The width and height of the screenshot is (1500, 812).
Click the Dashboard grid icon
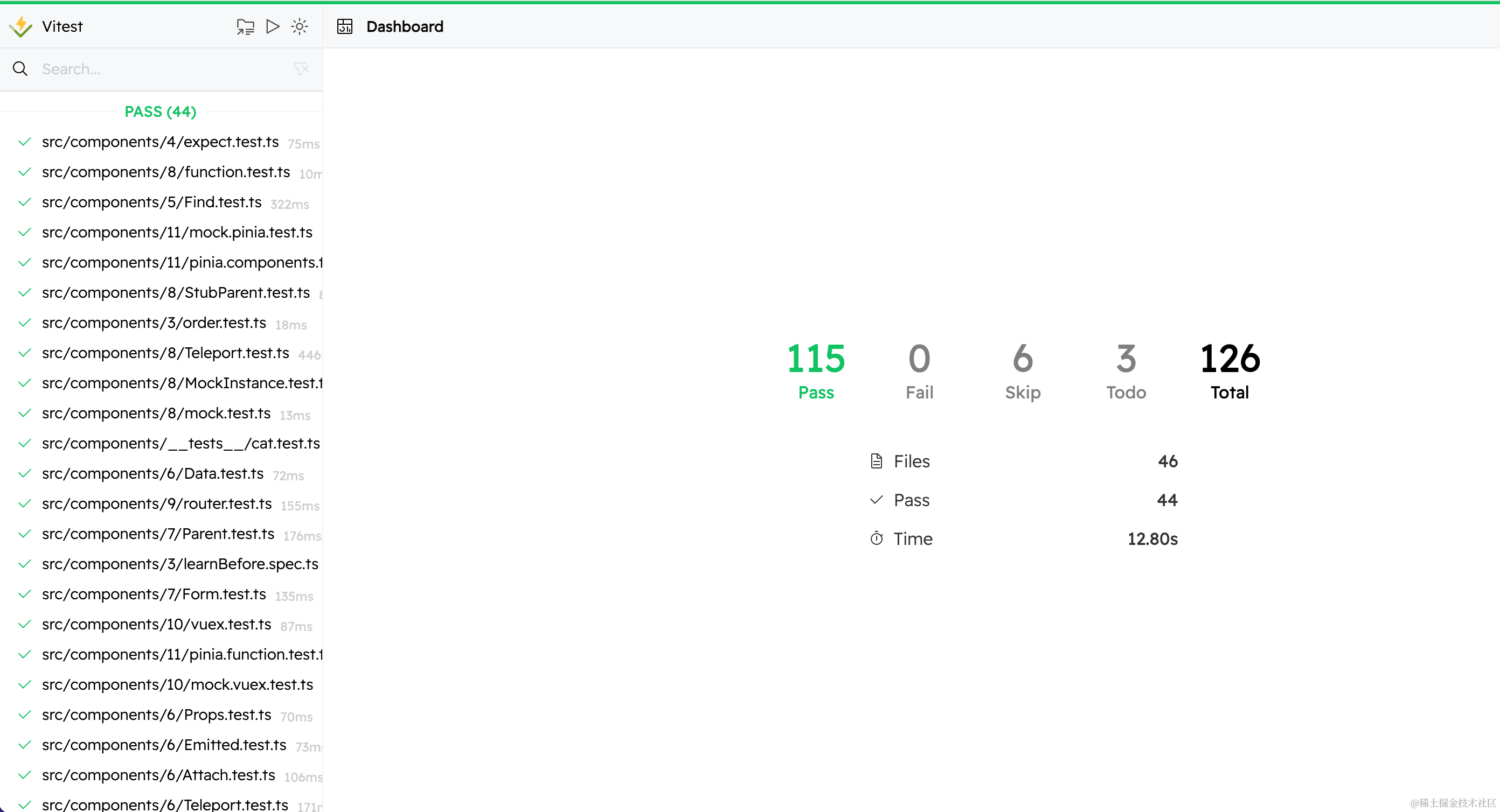point(345,27)
